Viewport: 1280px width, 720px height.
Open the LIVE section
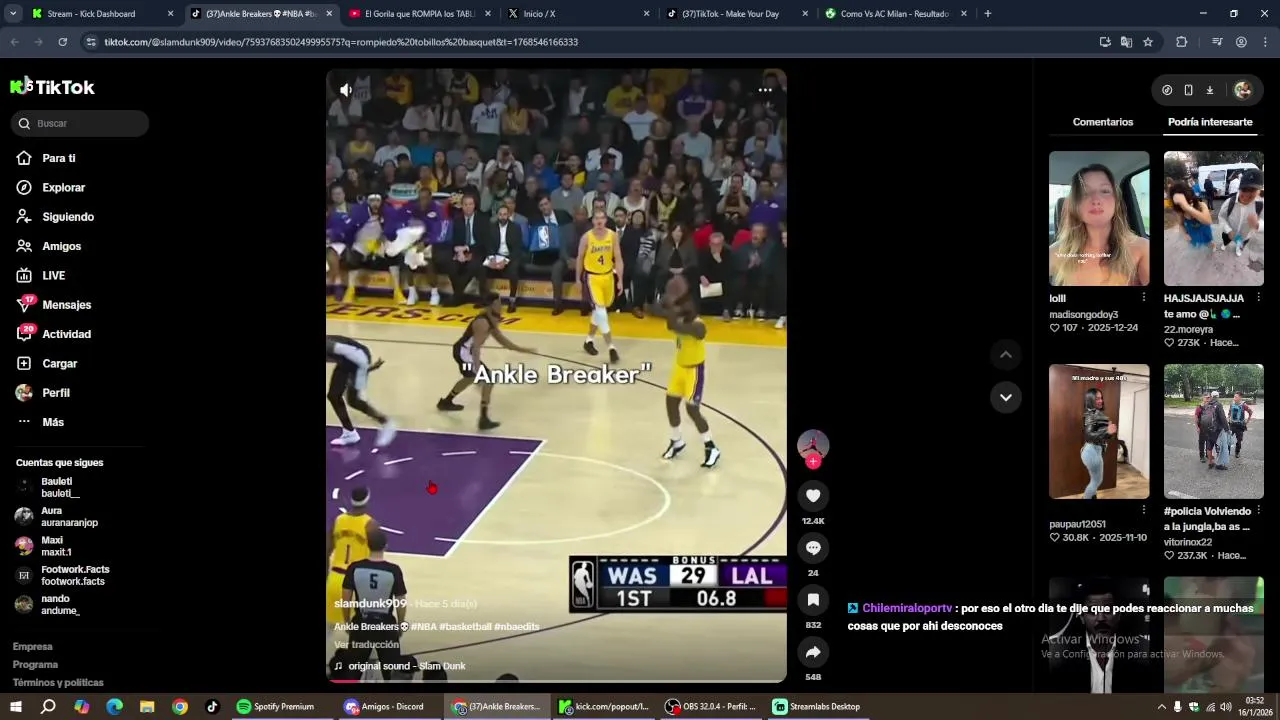click(x=54, y=276)
